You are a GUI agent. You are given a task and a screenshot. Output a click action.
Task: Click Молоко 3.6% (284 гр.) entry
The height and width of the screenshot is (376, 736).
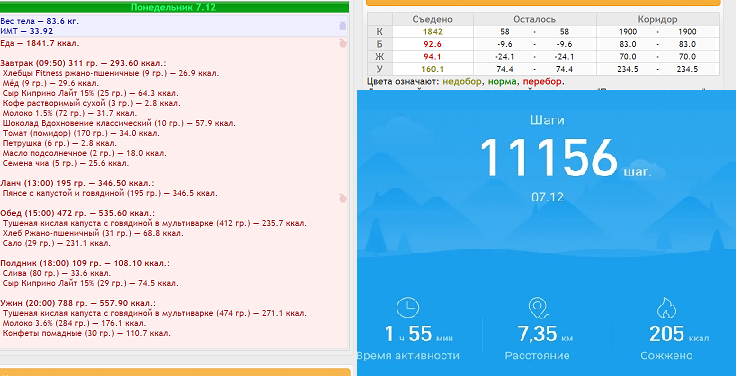[x=74, y=323]
